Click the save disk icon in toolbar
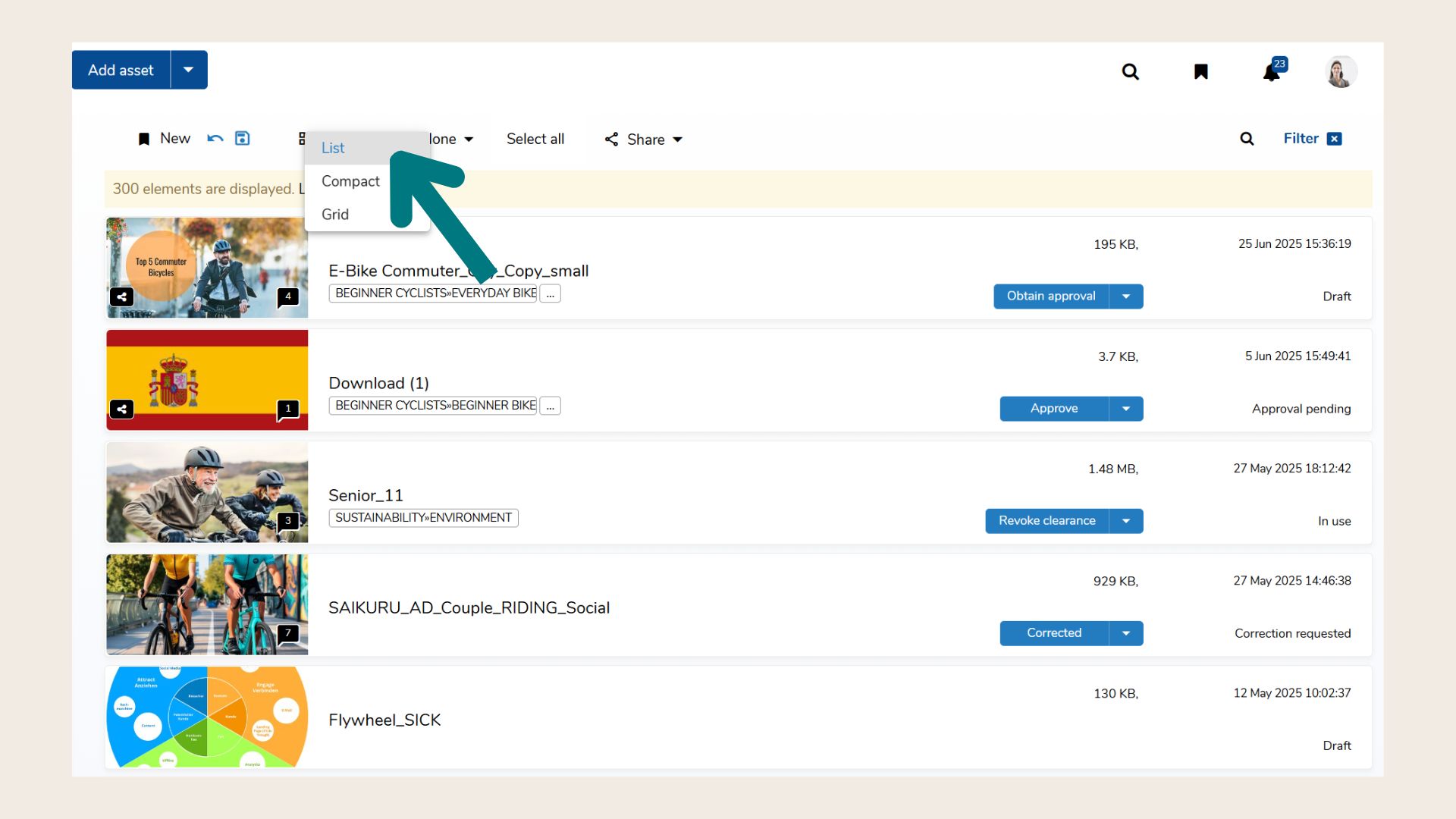 (242, 138)
